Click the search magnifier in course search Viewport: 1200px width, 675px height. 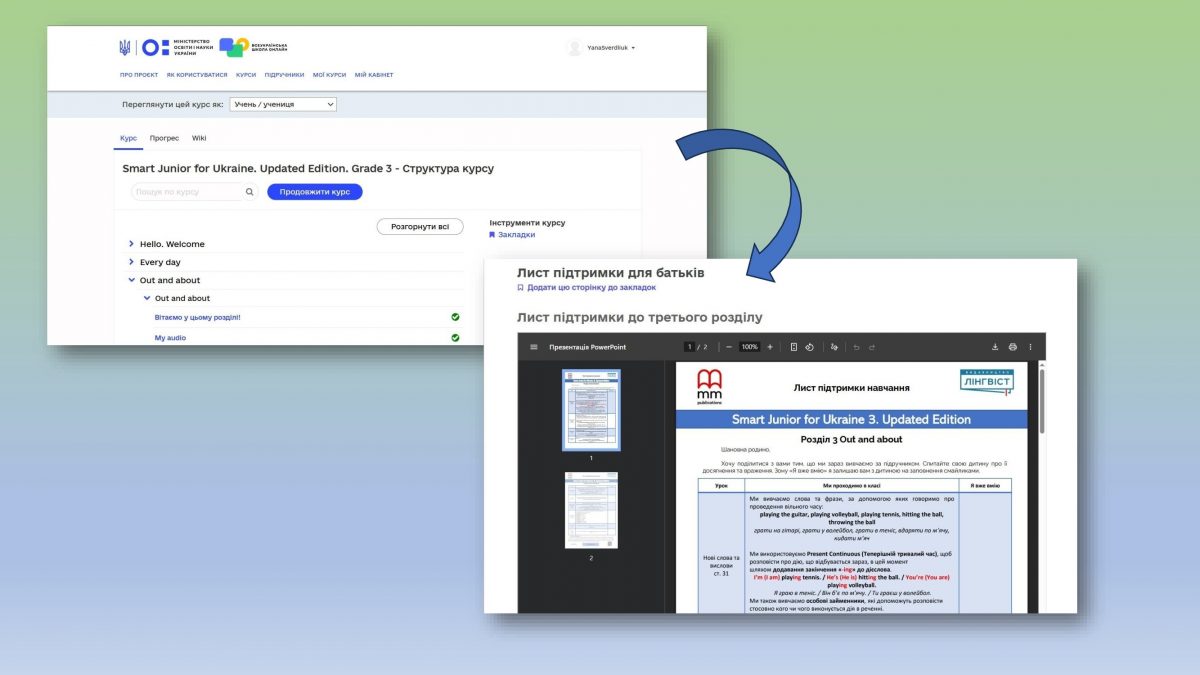pos(250,192)
